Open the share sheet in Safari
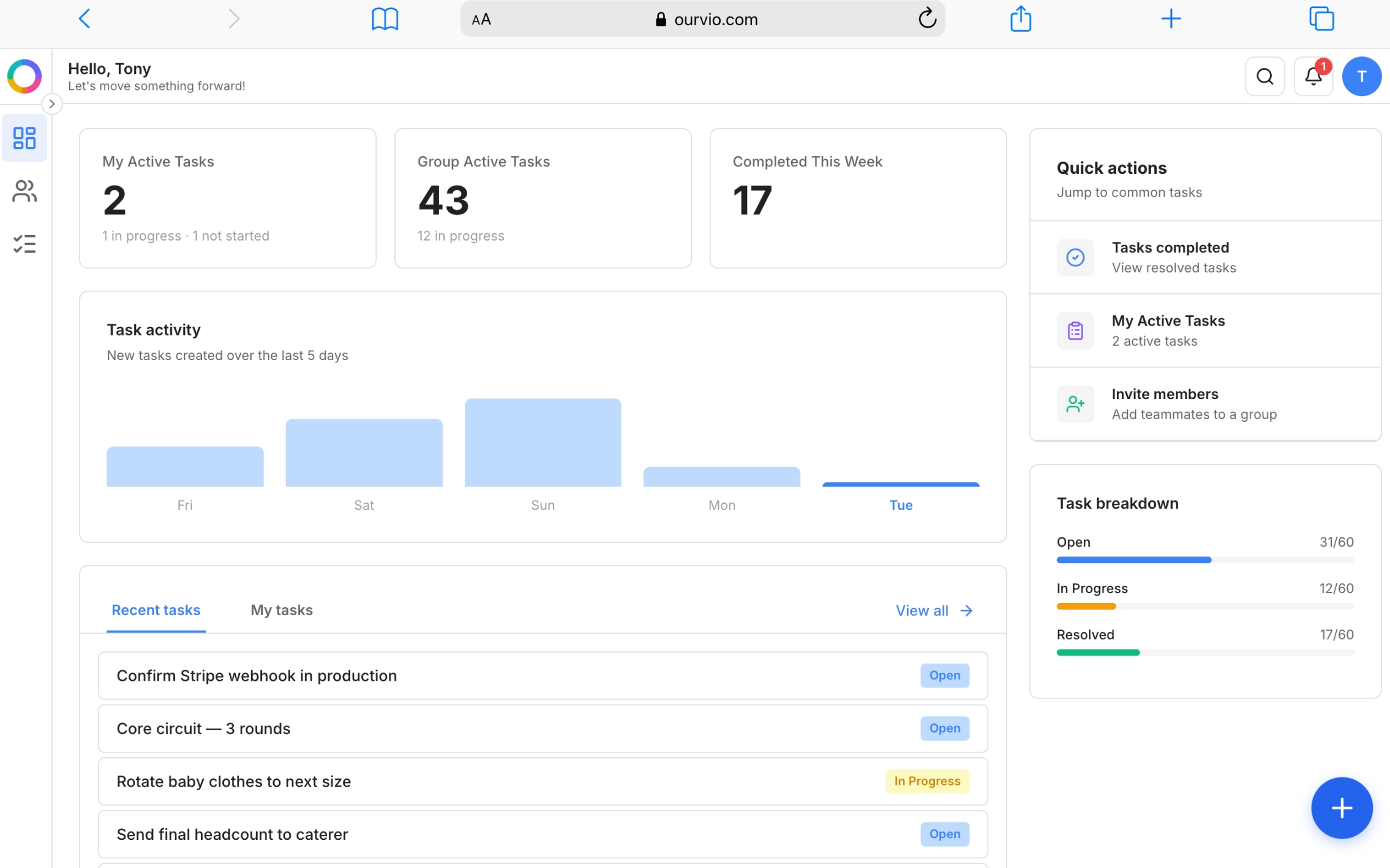Image resolution: width=1390 pixels, height=868 pixels. coord(1020,18)
